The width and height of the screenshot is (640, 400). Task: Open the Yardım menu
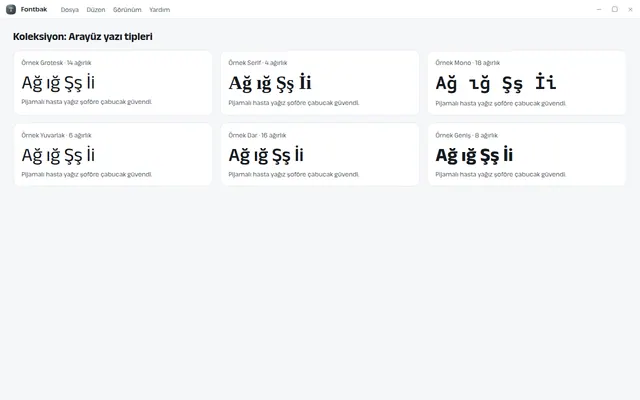click(x=159, y=10)
